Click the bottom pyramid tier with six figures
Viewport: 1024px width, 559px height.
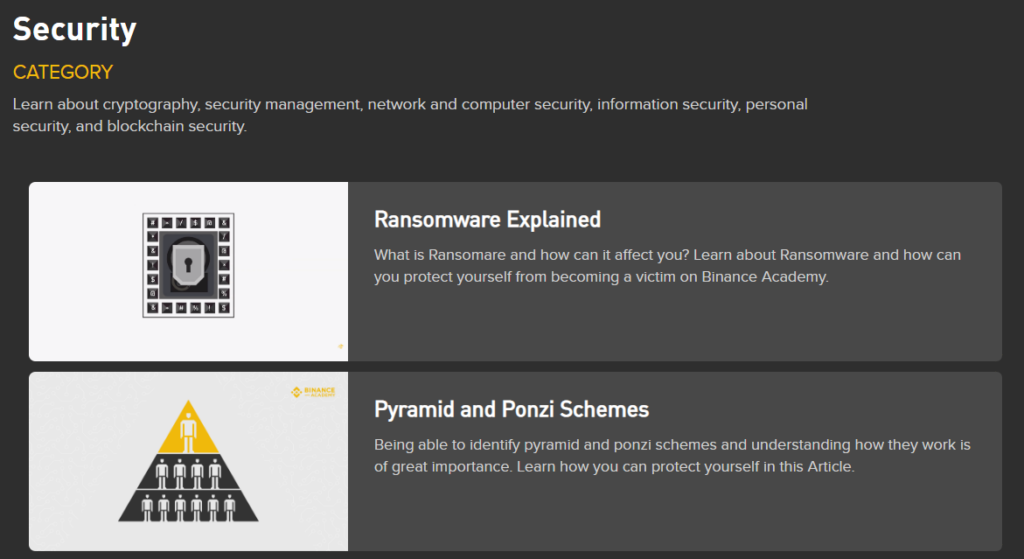click(188, 507)
